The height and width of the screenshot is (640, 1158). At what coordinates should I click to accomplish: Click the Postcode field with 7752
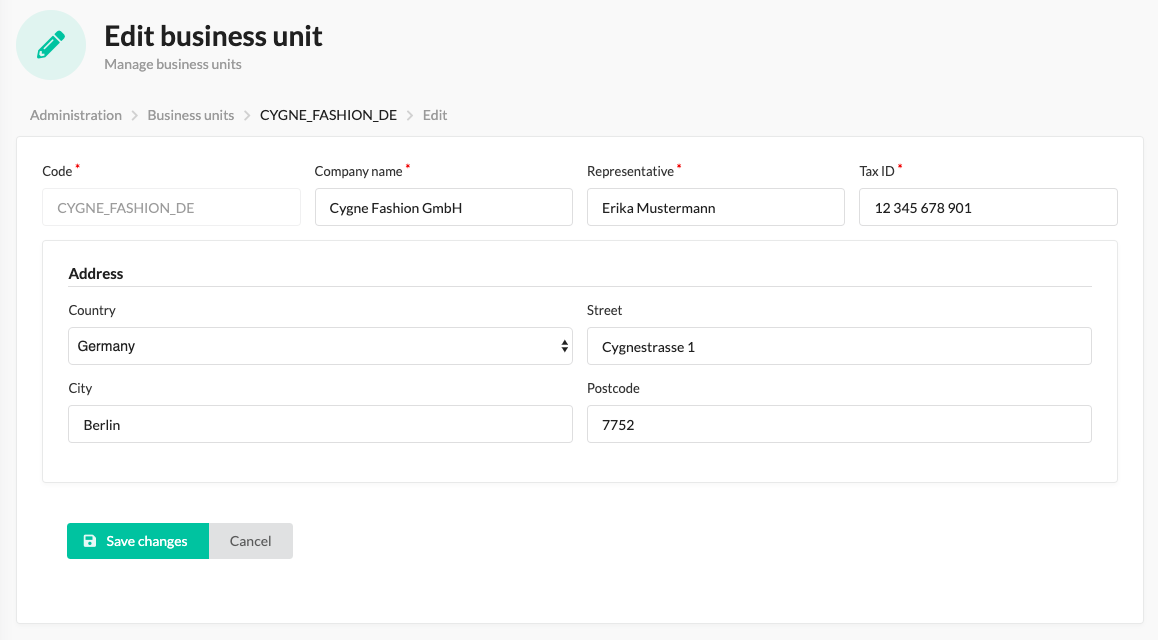839,424
